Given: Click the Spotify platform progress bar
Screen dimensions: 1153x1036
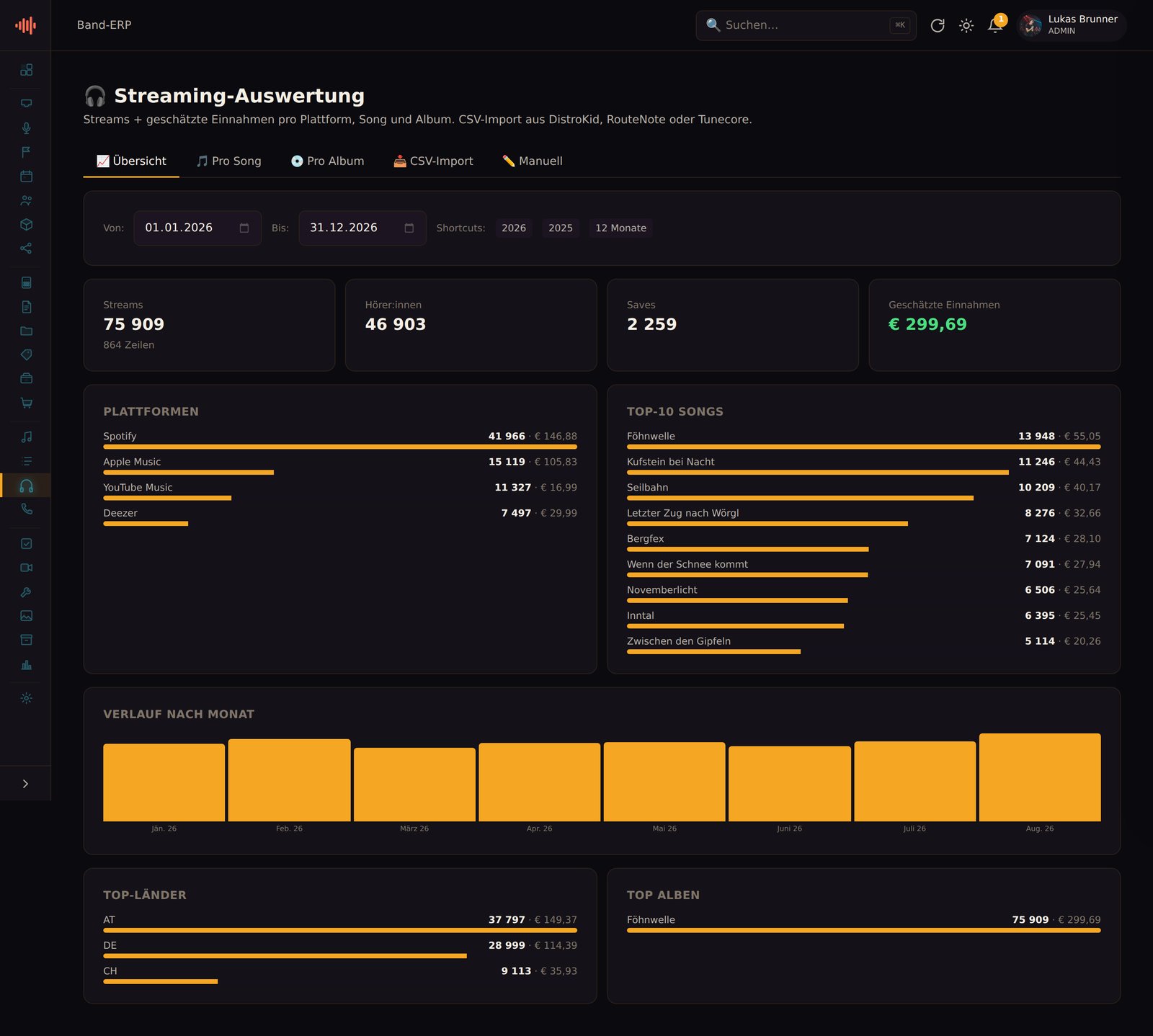Looking at the screenshot, I should [340, 447].
